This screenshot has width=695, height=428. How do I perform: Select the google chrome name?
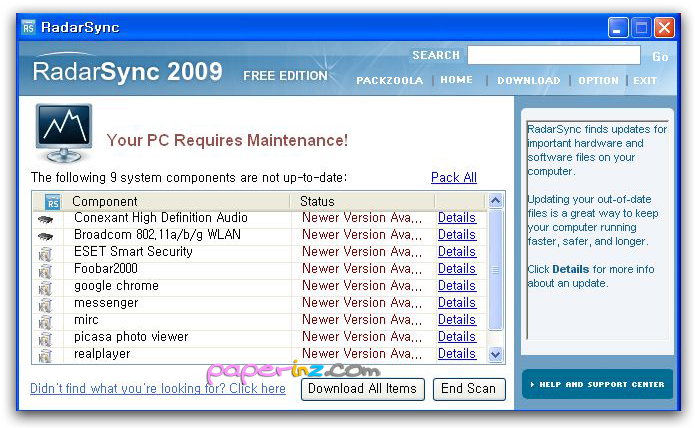pyautogui.click(x=117, y=286)
